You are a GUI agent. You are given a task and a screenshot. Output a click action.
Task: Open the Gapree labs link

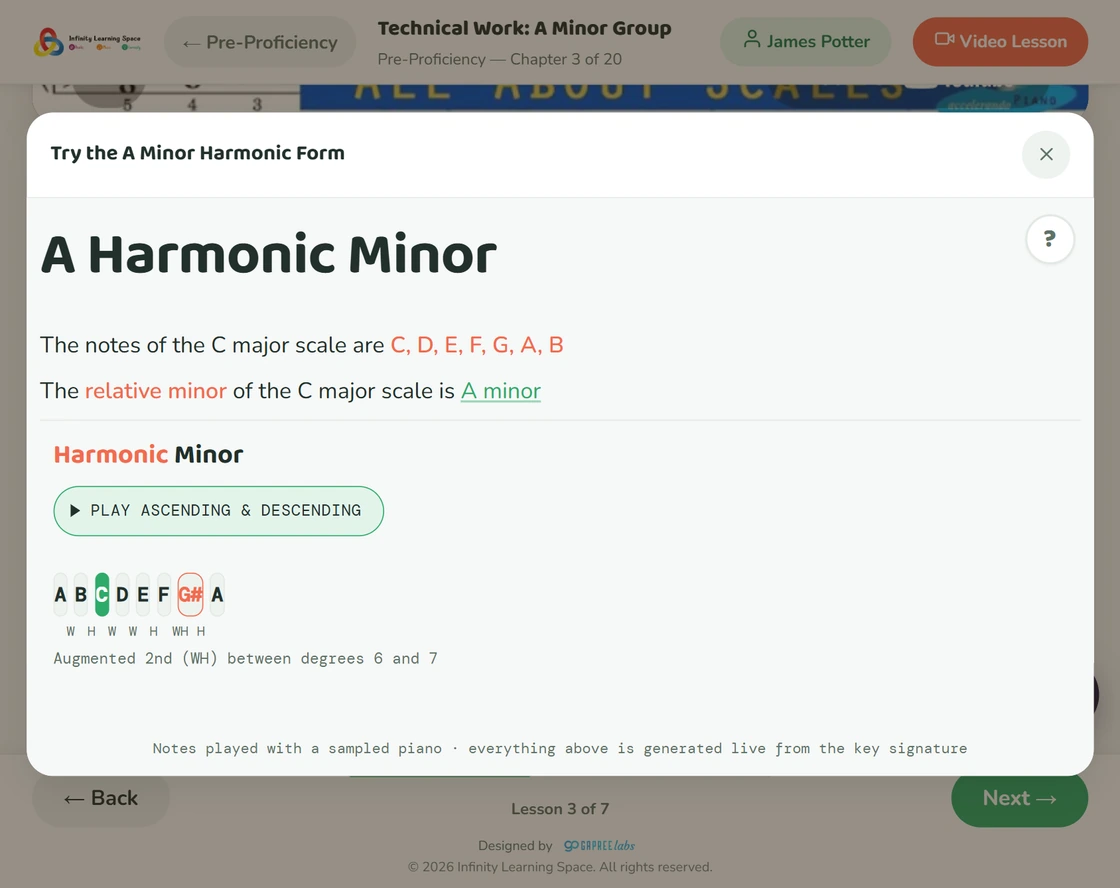(x=599, y=846)
